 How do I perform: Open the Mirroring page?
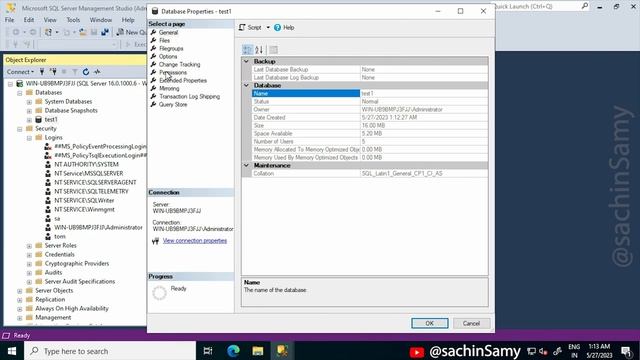click(169, 88)
